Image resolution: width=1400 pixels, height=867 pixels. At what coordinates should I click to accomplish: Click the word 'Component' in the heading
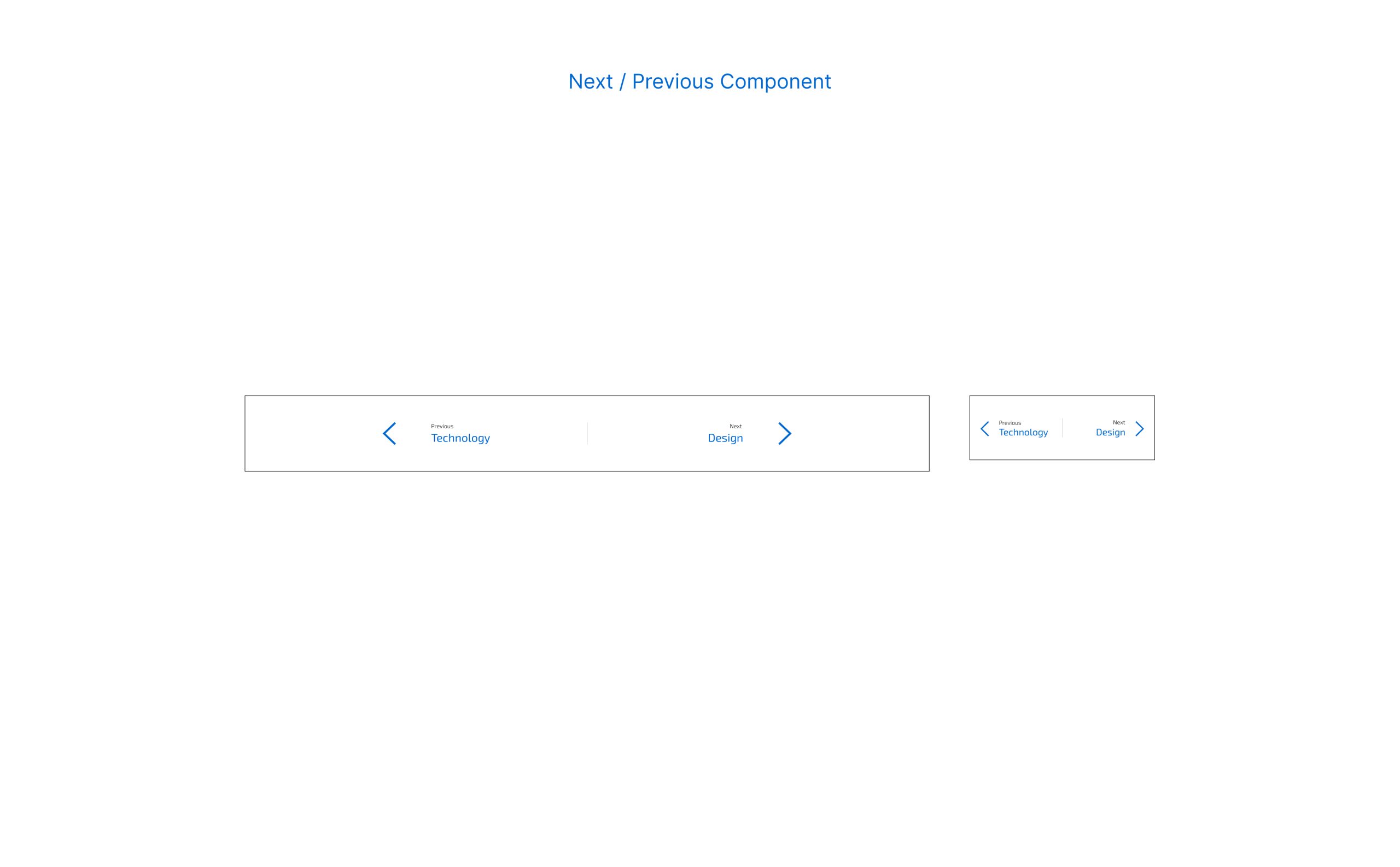coord(775,82)
